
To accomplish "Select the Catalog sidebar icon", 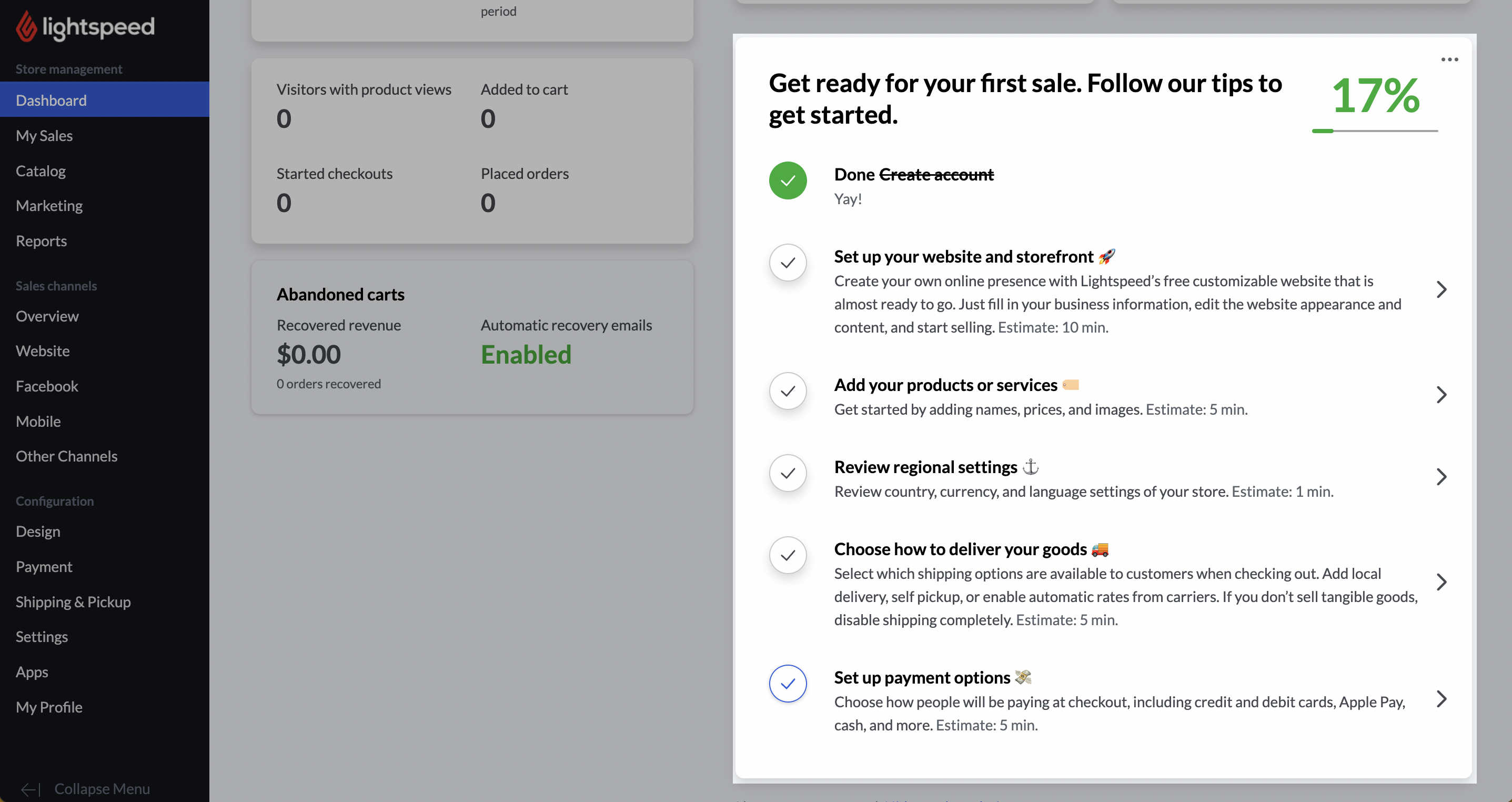I will (40, 169).
